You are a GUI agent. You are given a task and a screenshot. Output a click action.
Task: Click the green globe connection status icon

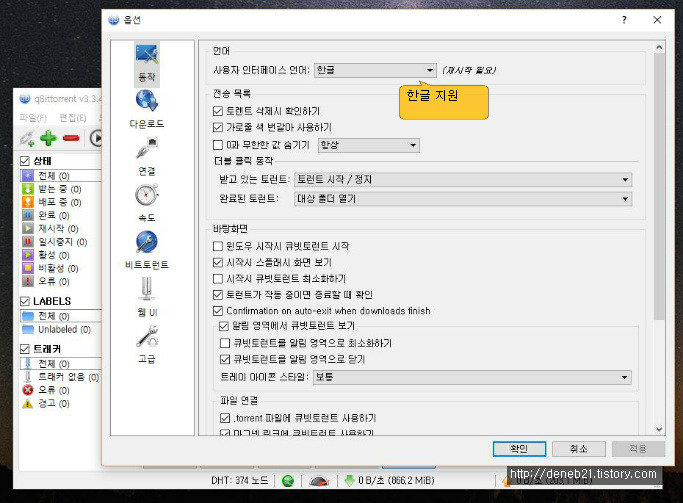(288, 481)
